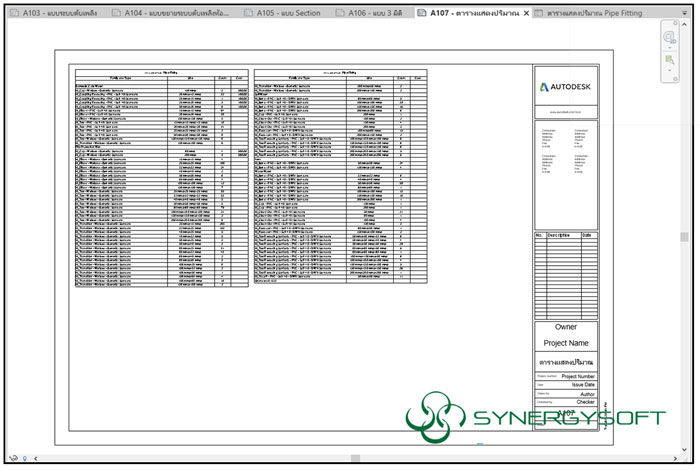Click the left Pipe Fitting schedule table

click(160, 178)
